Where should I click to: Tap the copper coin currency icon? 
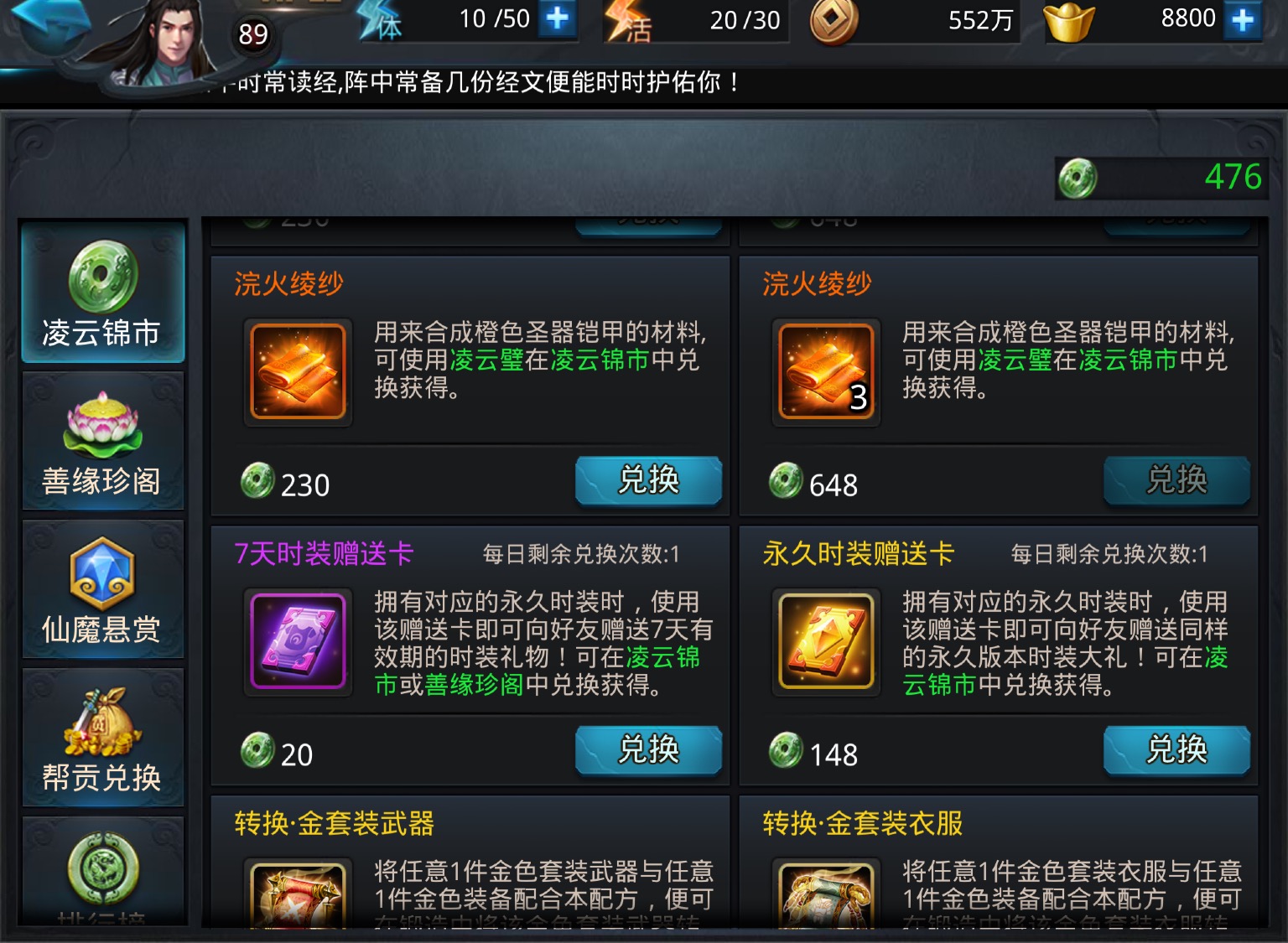[834, 21]
